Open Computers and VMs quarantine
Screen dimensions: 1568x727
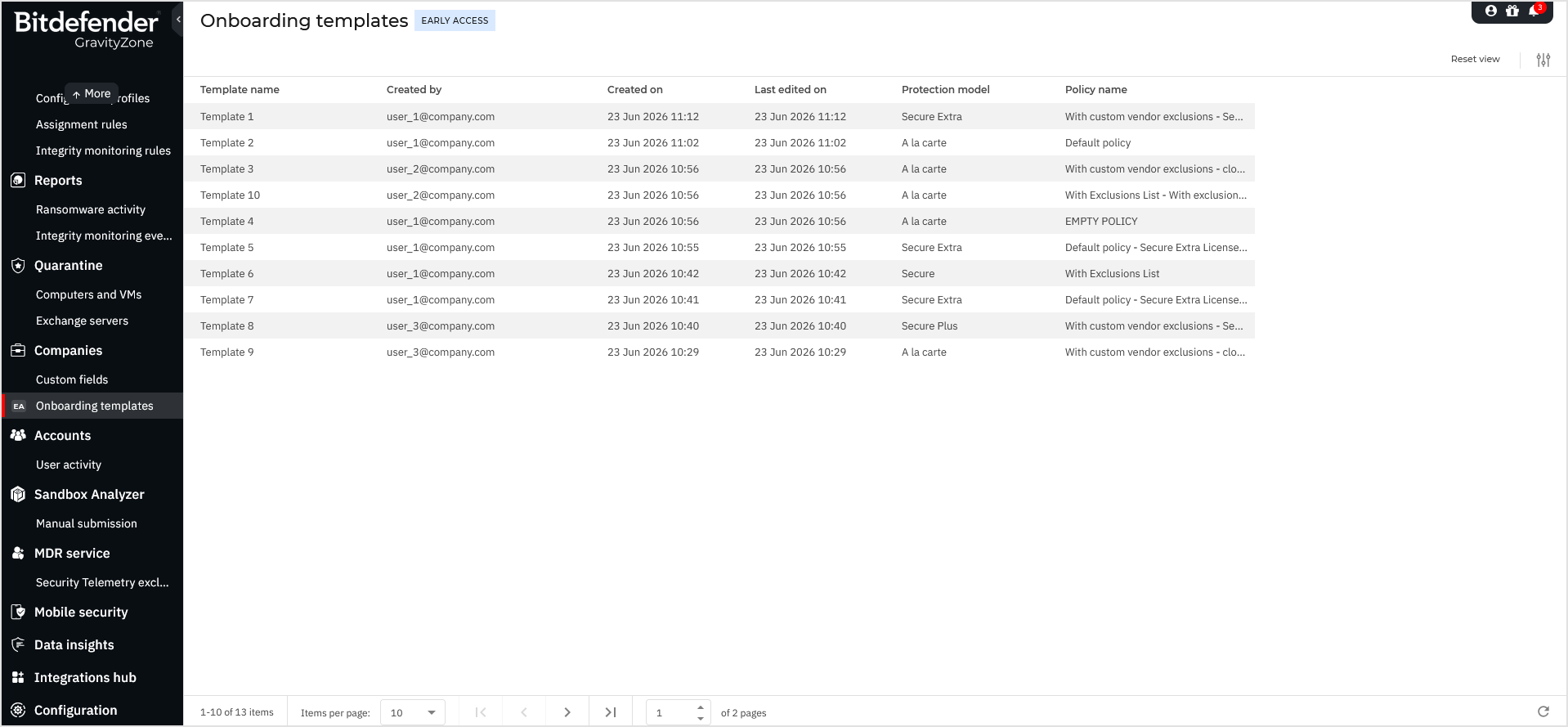pyautogui.click(x=88, y=294)
